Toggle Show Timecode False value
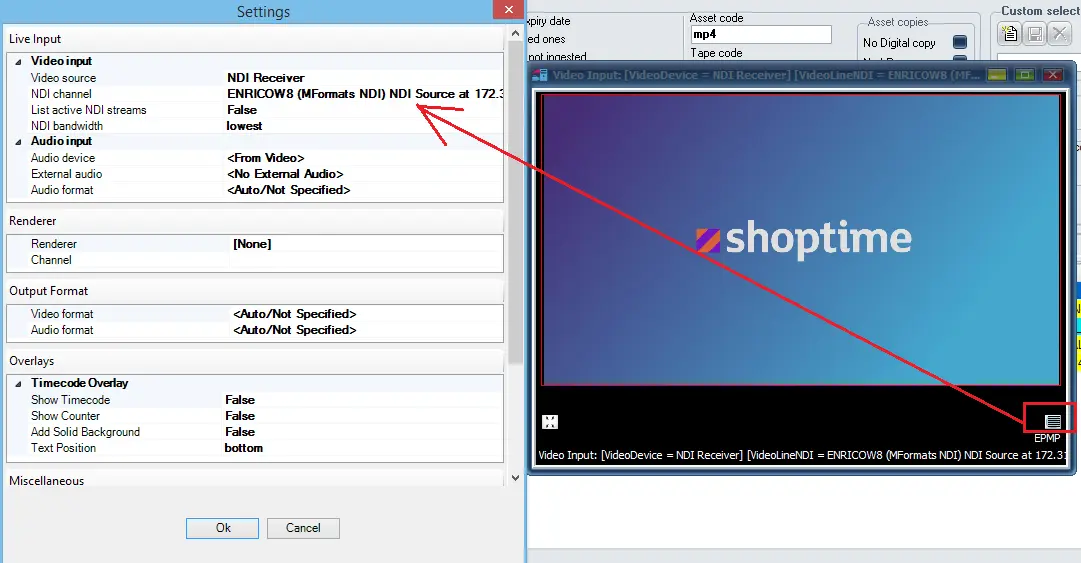Viewport: 1081px width, 563px height. (240, 400)
